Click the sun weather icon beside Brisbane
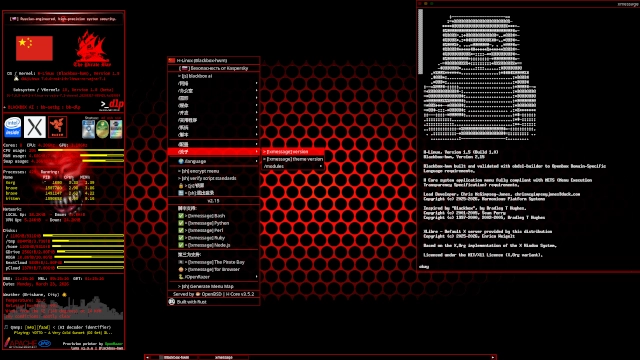The width and height of the screenshot is (640, 360). click(64, 294)
